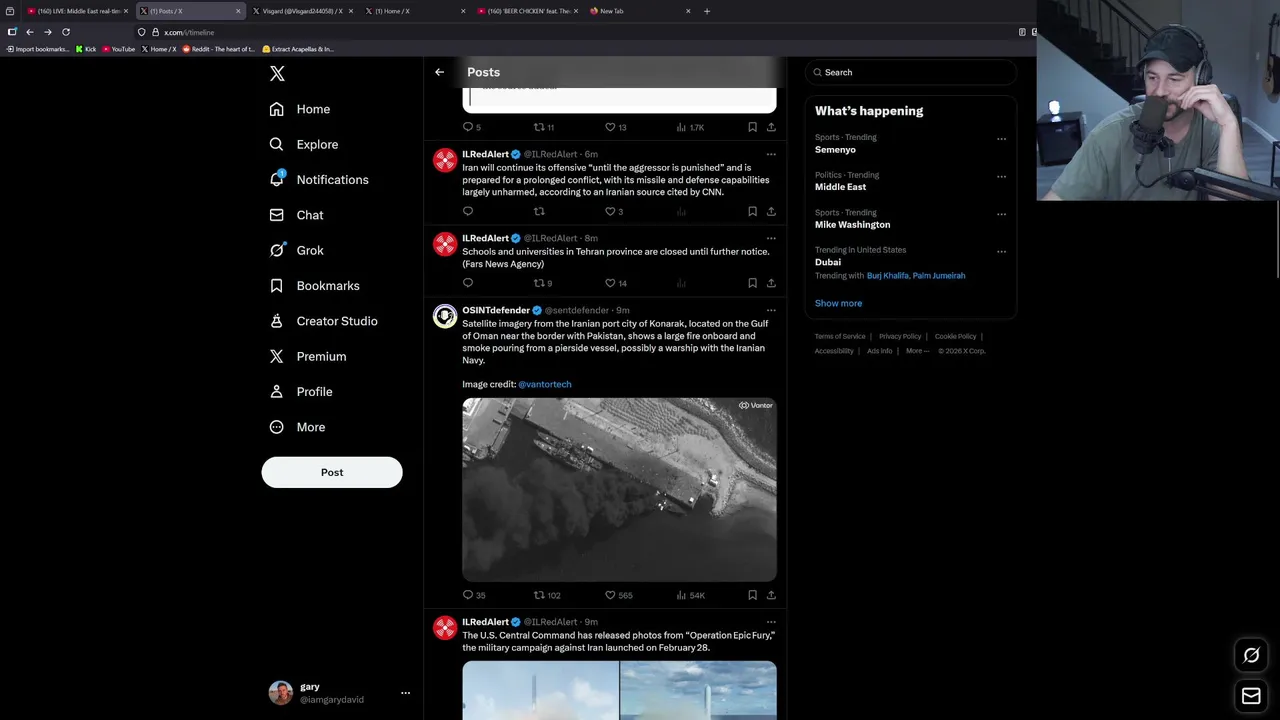Like OSINTdefender post with 565 likes
The width and height of the screenshot is (1280, 720).
619,595
